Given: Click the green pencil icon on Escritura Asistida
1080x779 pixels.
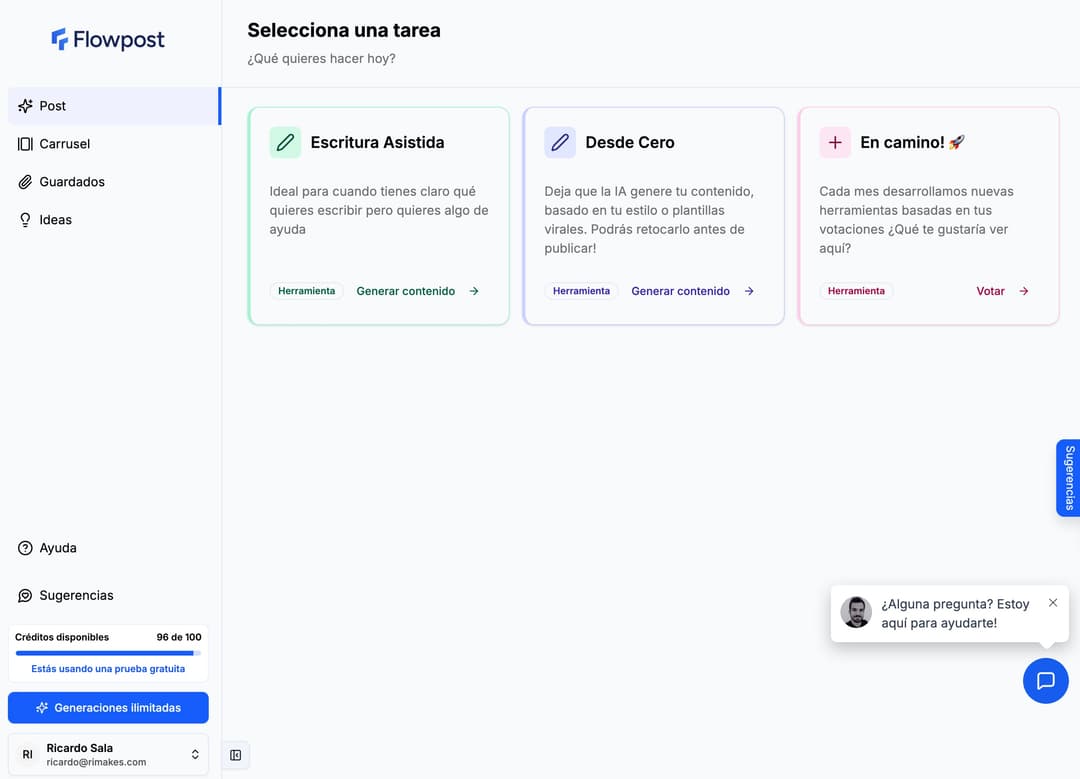Looking at the screenshot, I should click(x=285, y=142).
